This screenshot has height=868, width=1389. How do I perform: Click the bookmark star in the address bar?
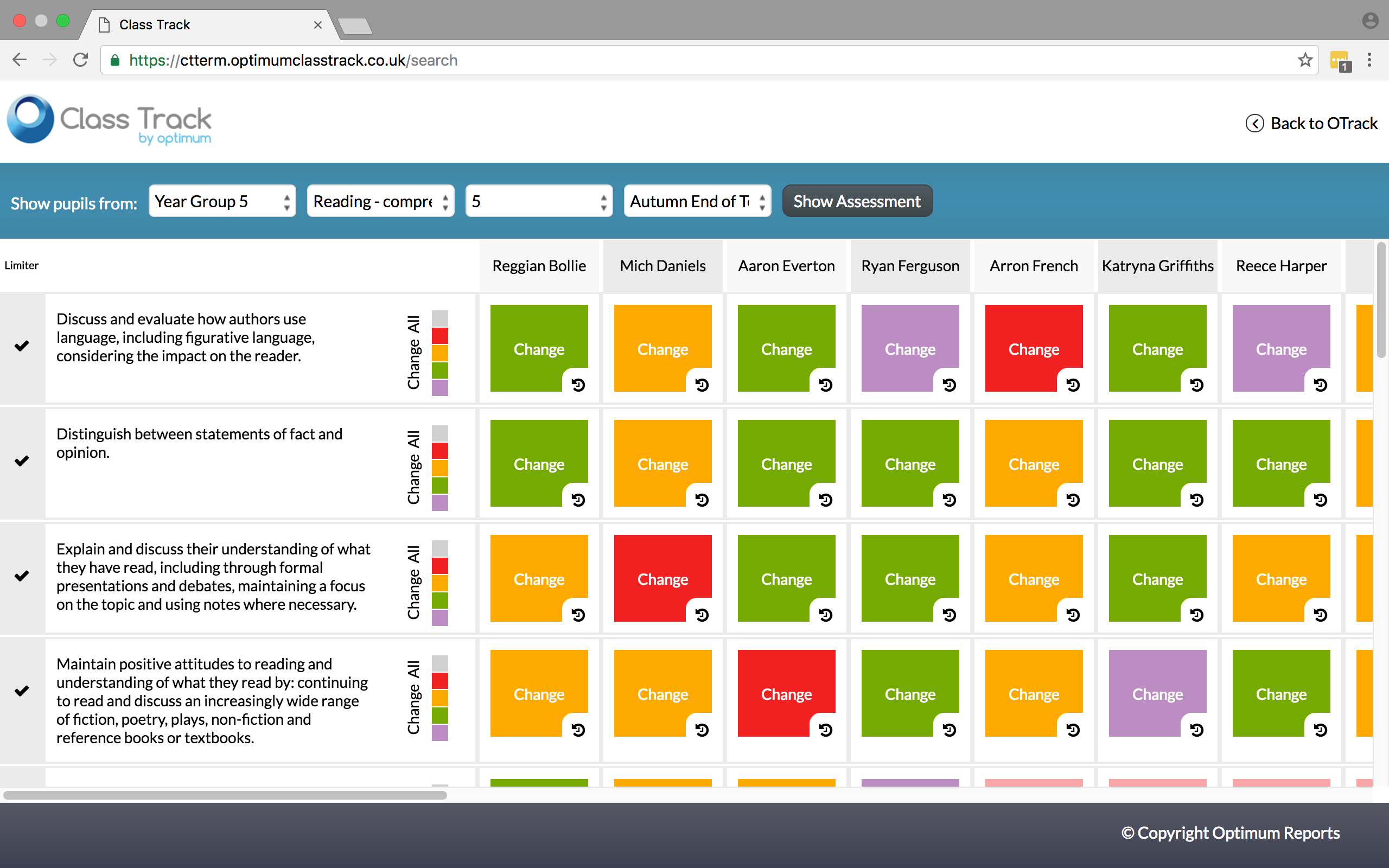point(1304,60)
